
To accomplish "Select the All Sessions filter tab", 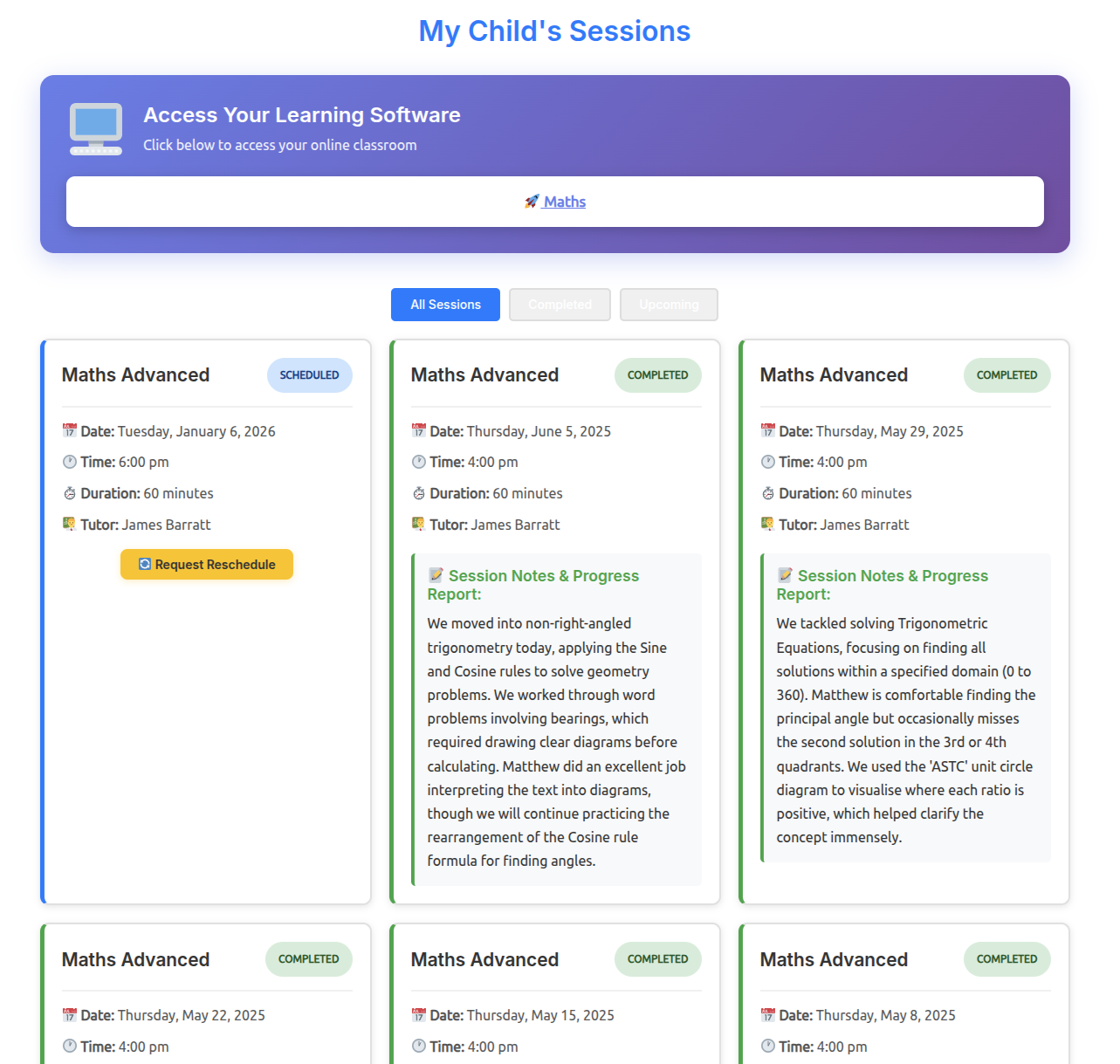I will tap(445, 305).
